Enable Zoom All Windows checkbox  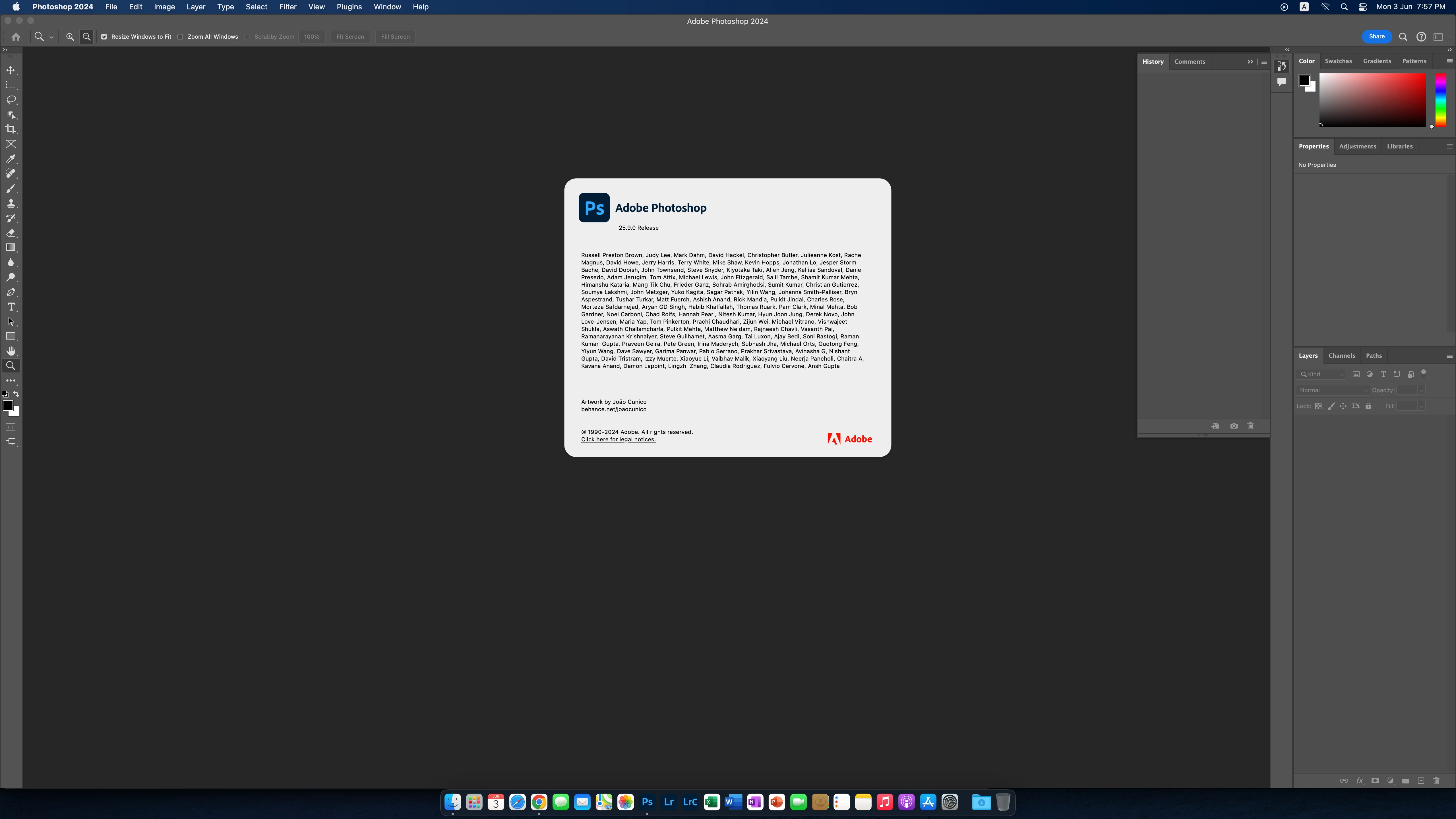(180, 37)
